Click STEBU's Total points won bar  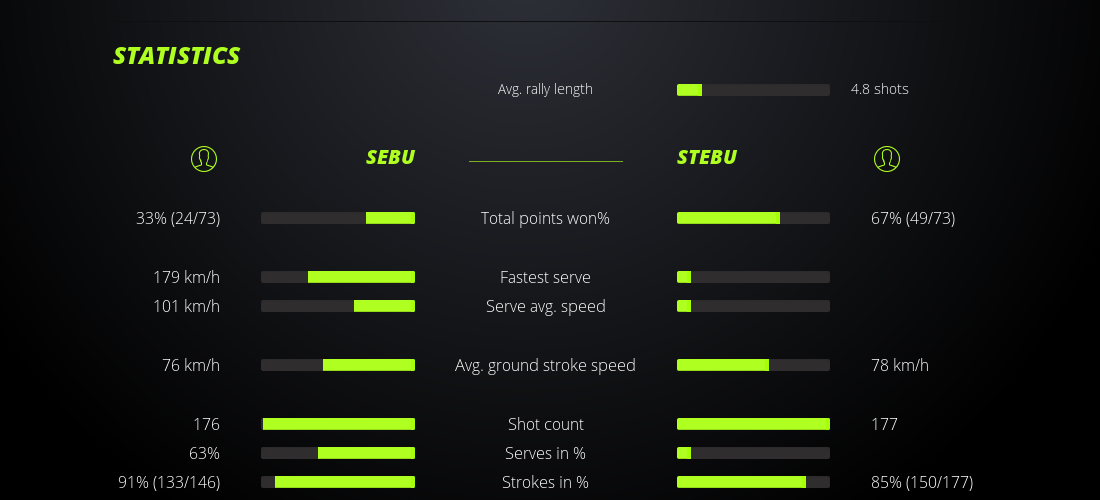(x=753, y=218)
